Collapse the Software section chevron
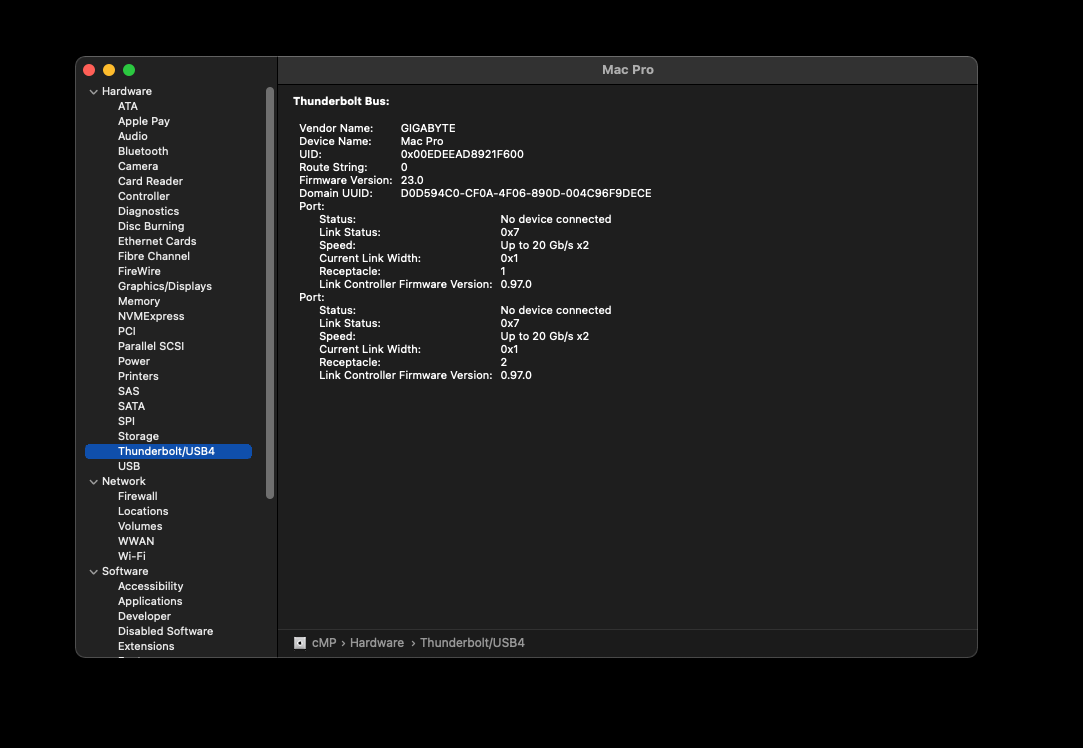The image size is (1083, 748). 93,571
